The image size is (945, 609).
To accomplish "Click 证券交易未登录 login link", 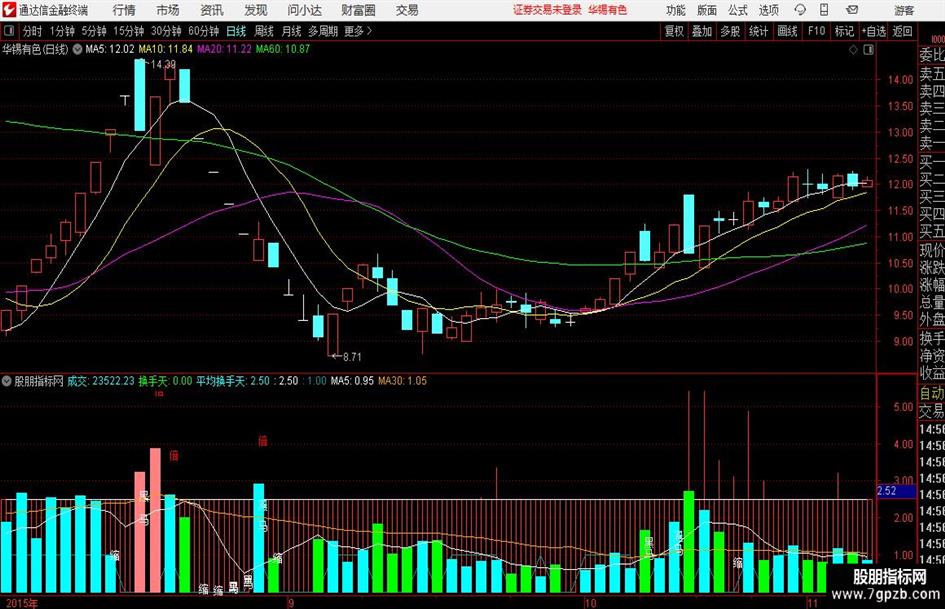I will coord(547,10).
